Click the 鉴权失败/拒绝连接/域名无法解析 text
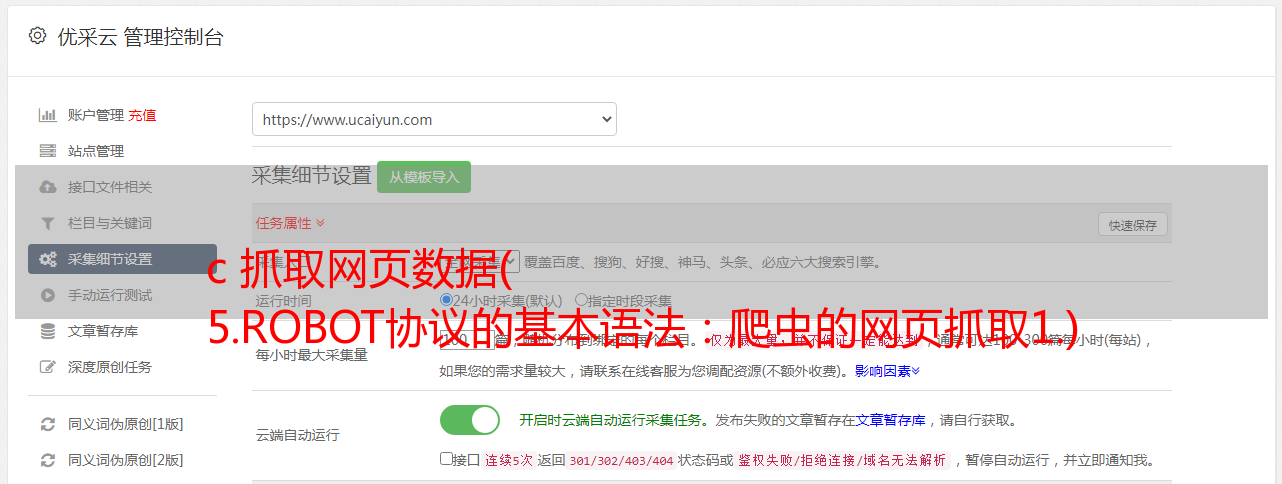 (842, 461)
